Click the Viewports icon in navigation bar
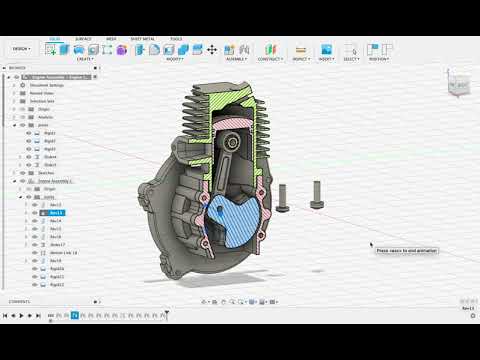This screenshot has width=480, height=360. pos(273,302)
